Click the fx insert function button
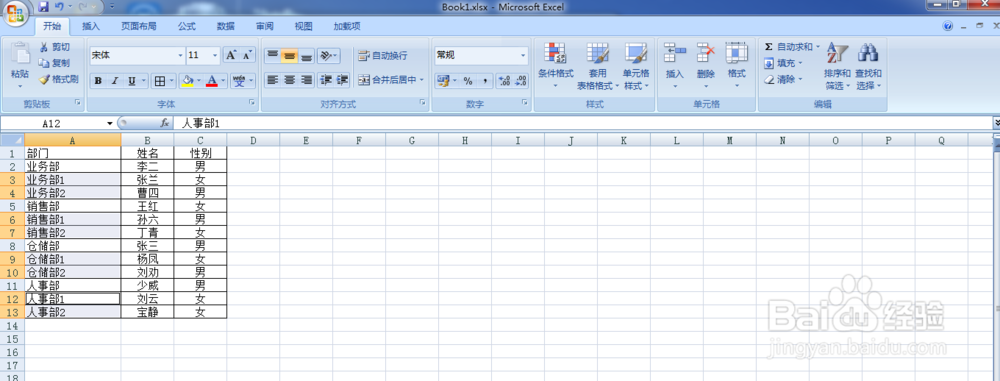 165,123
